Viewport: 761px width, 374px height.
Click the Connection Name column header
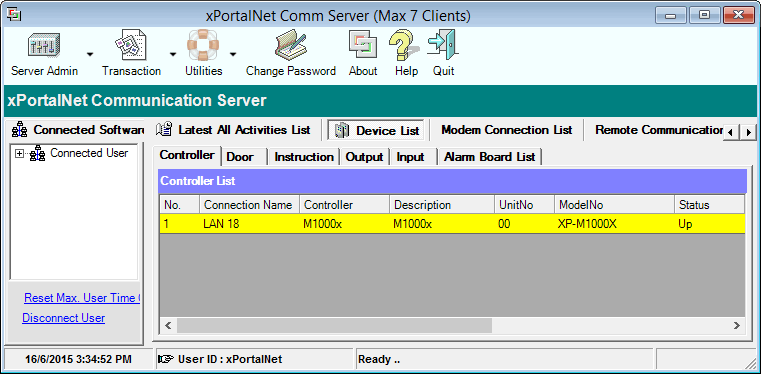pyautogui.click(x=249, y=205)
